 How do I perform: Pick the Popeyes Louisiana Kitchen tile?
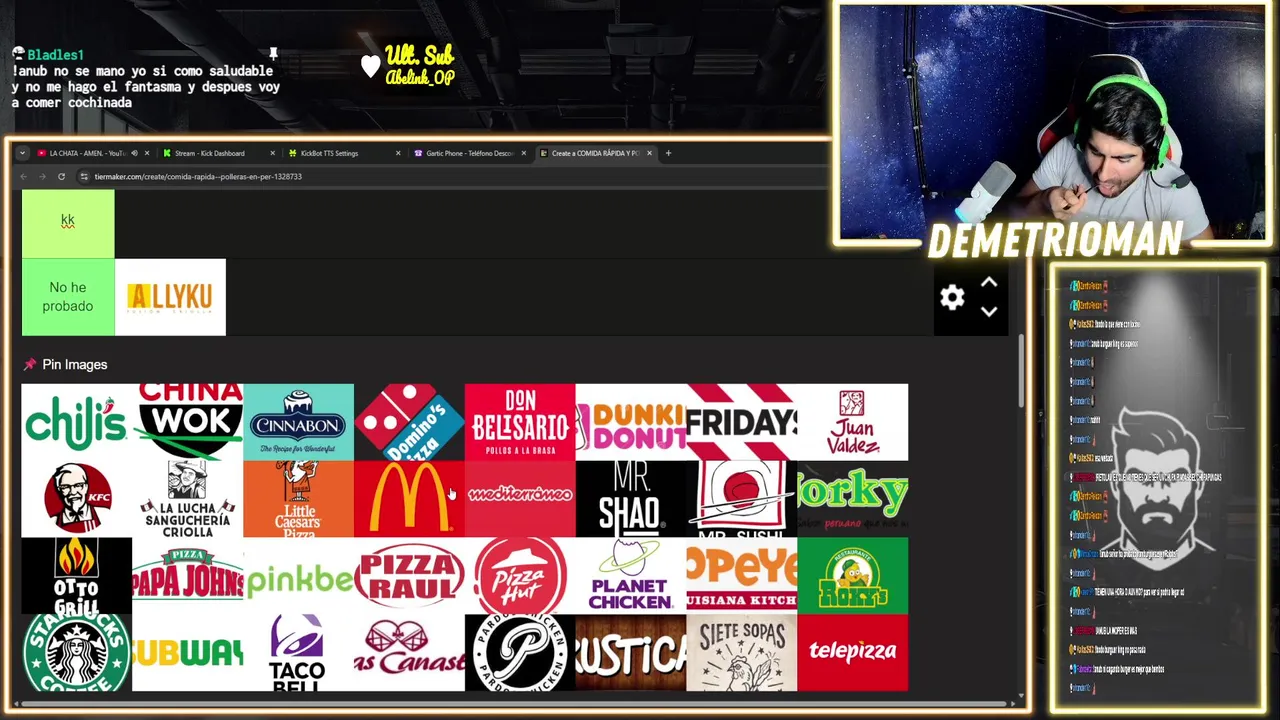click(742, 576)
